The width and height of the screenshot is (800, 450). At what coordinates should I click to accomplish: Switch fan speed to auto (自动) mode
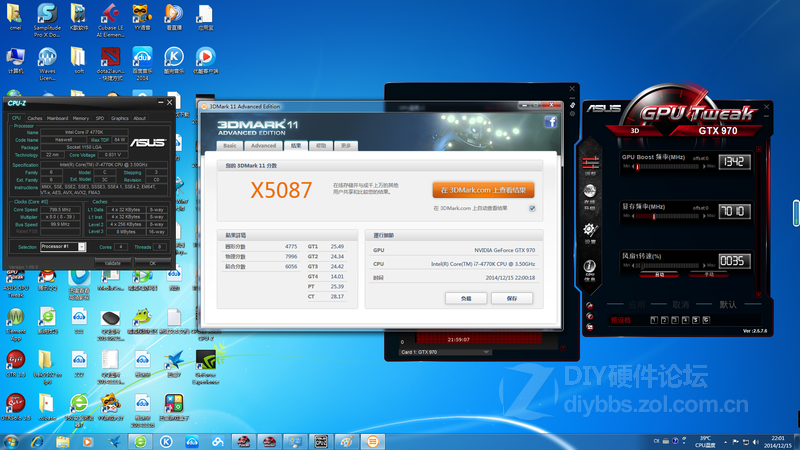(659, 274)
